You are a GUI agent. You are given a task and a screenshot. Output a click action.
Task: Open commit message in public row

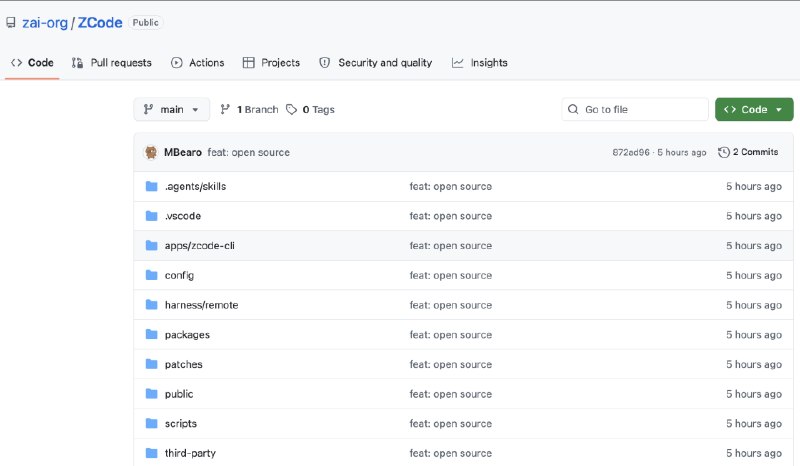point(451,394)
